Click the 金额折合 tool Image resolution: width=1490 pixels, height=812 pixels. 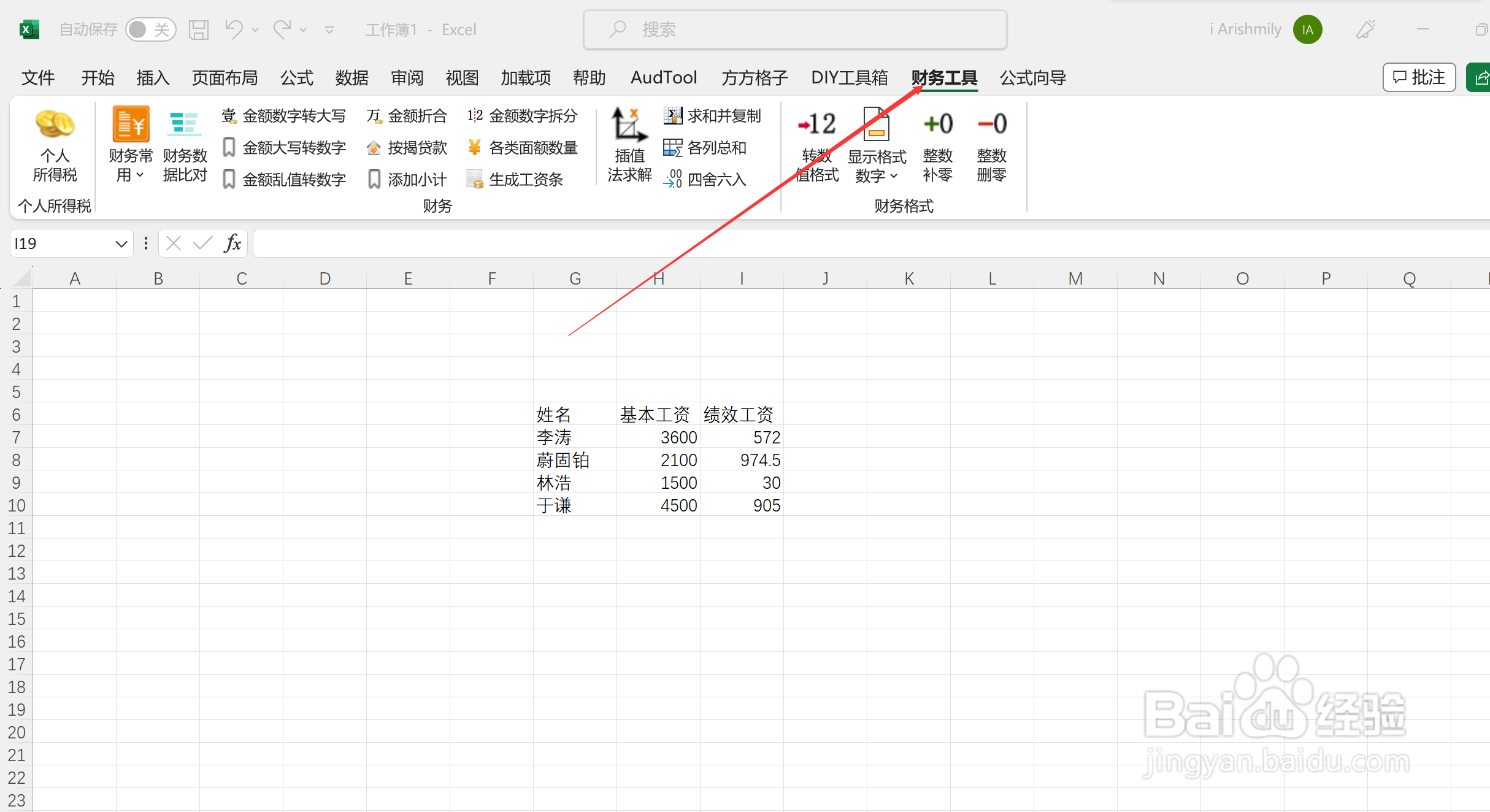point(407,116)
